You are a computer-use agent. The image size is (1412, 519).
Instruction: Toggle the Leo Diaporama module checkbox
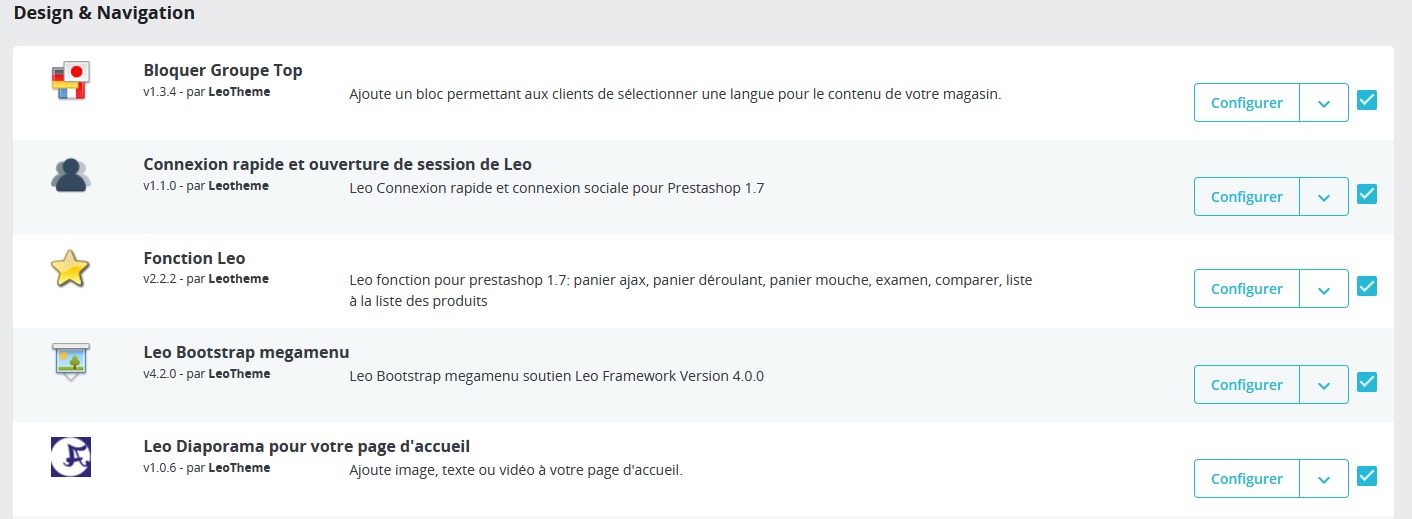pyautogui.click(x=1367, y=477)
